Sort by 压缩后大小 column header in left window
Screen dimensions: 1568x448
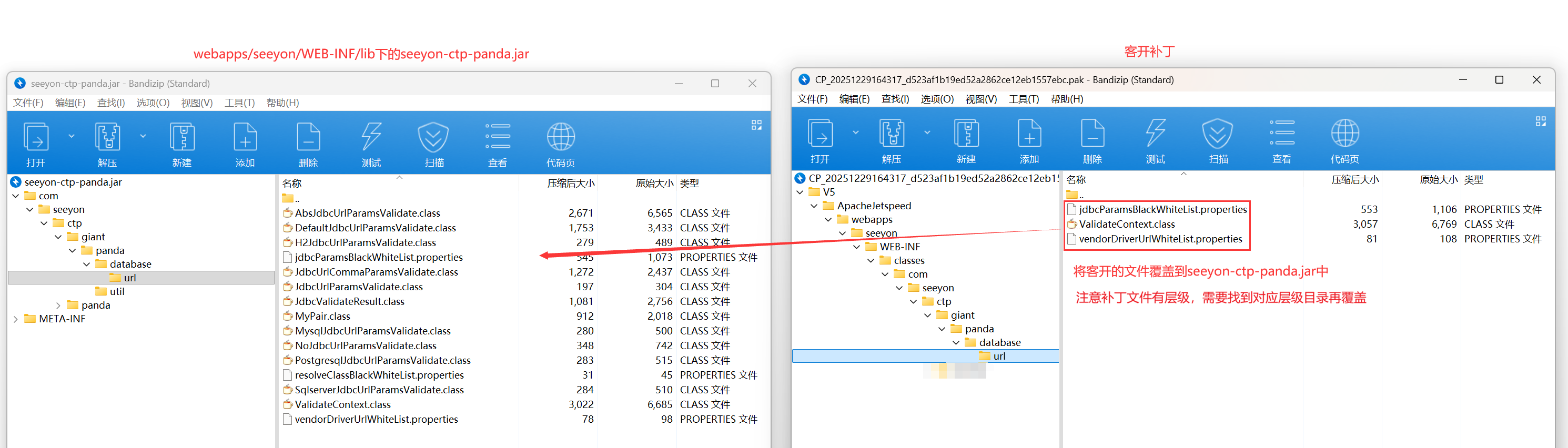pos(570,183)
